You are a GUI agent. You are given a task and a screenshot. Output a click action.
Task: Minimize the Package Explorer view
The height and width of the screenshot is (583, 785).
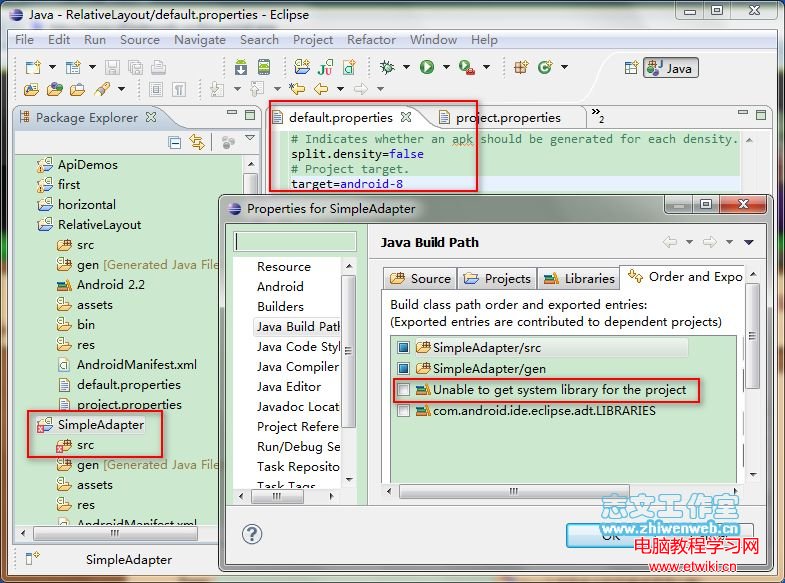tap(232, 113)
